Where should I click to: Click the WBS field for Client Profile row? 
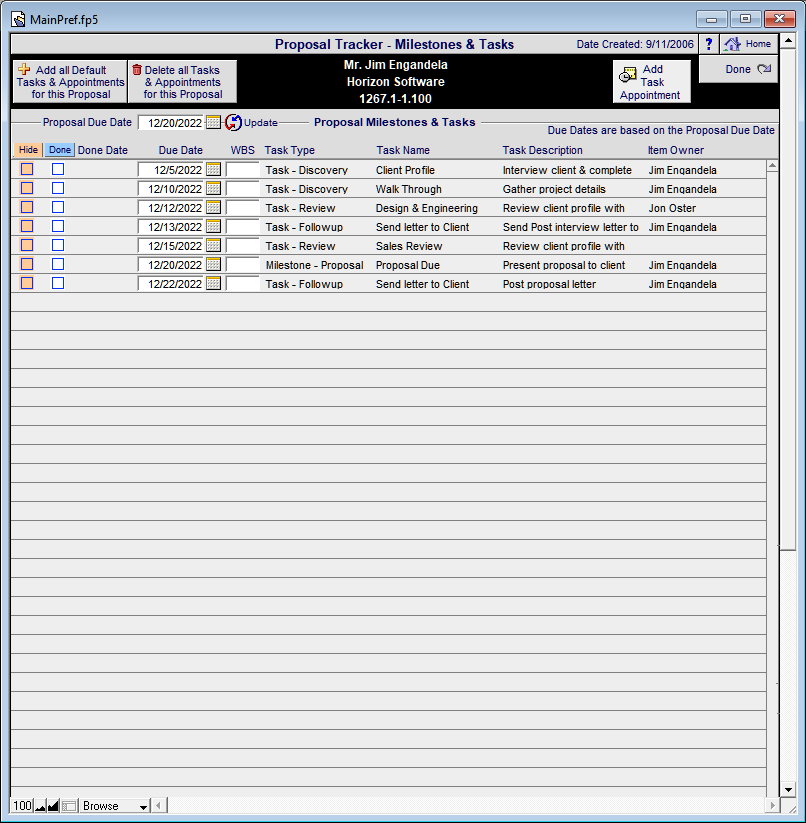[x=243, y=170]
